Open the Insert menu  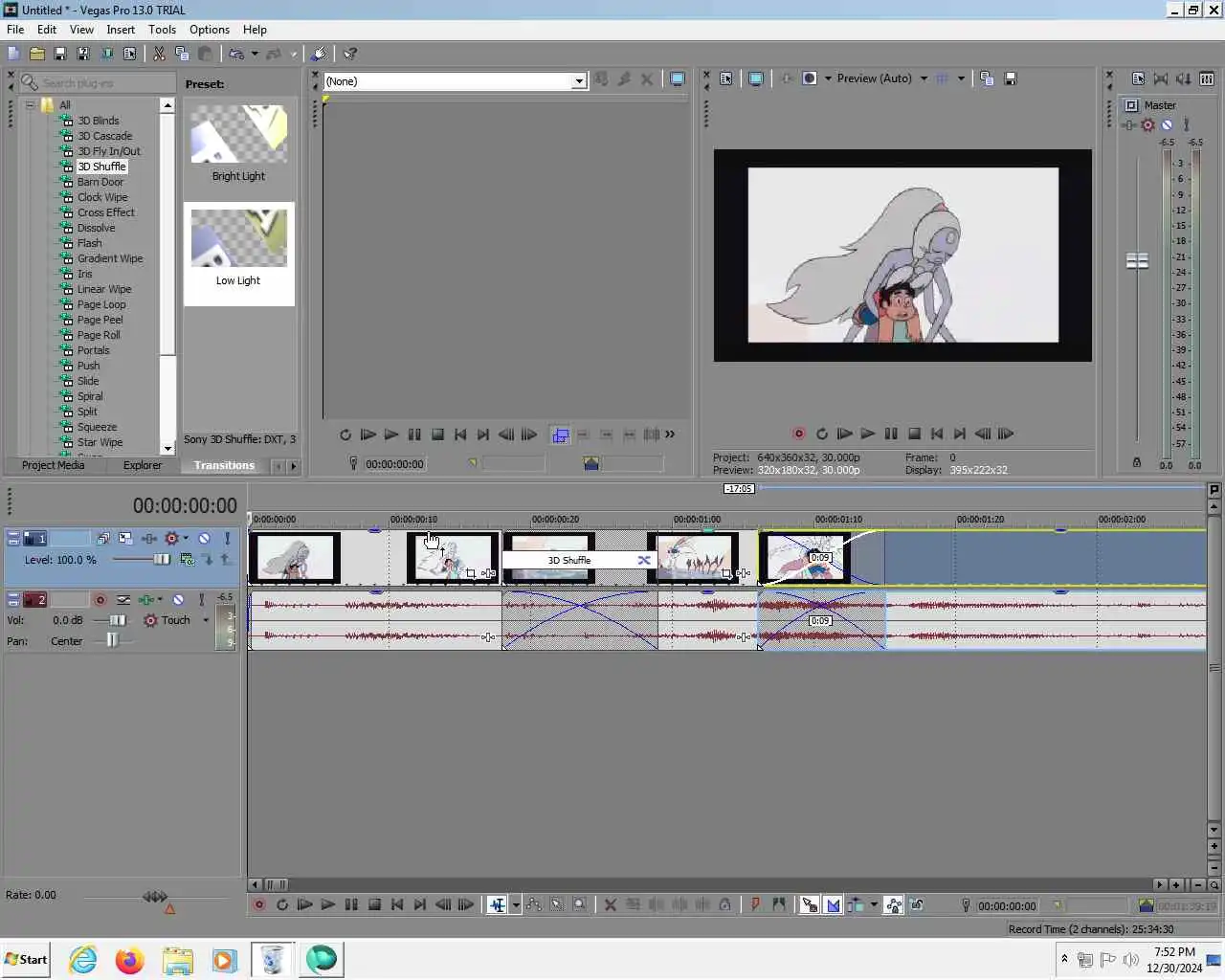[x=121, y=30]
